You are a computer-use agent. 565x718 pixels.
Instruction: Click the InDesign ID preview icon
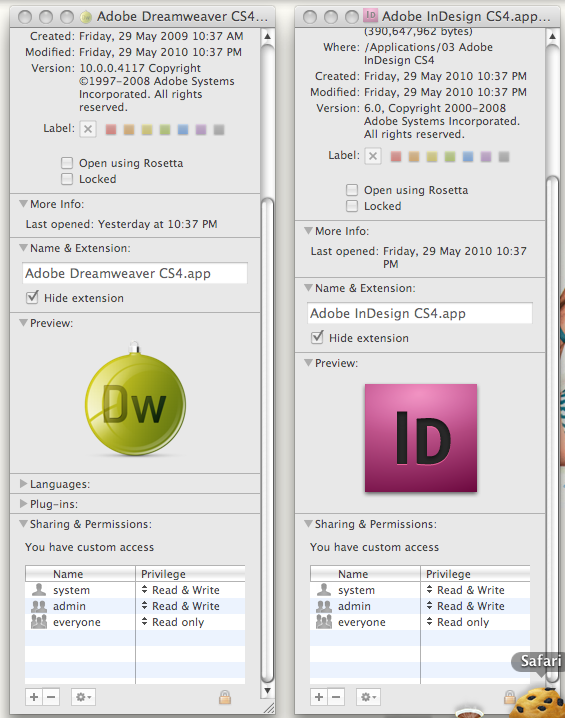pyautogui.click(x=421, y=438)
